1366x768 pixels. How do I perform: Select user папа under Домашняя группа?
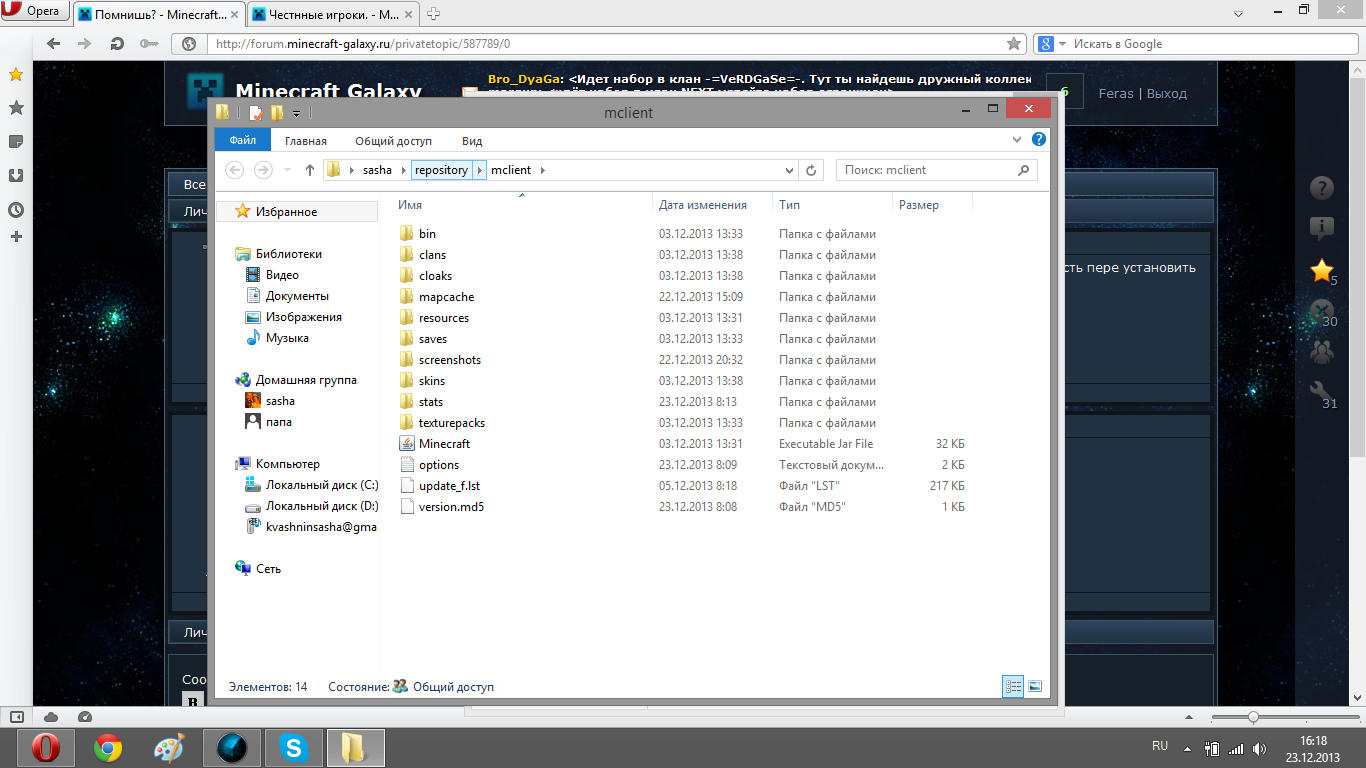point(279,422)
